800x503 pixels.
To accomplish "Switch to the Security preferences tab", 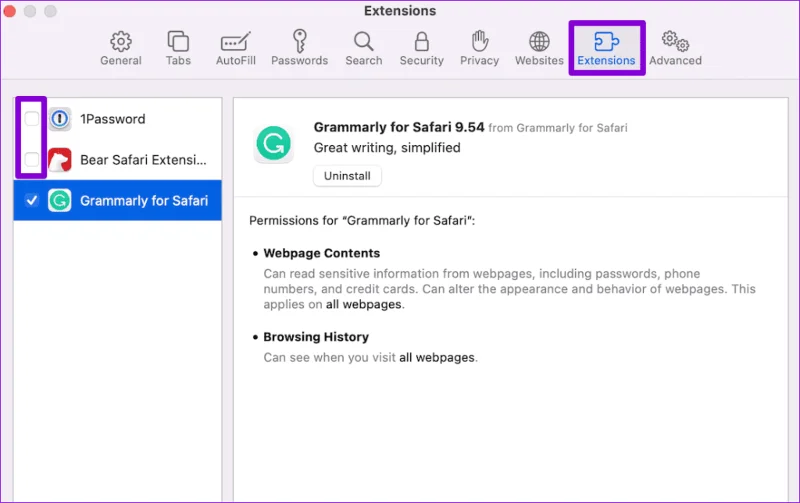I will [x=421, y=48].
